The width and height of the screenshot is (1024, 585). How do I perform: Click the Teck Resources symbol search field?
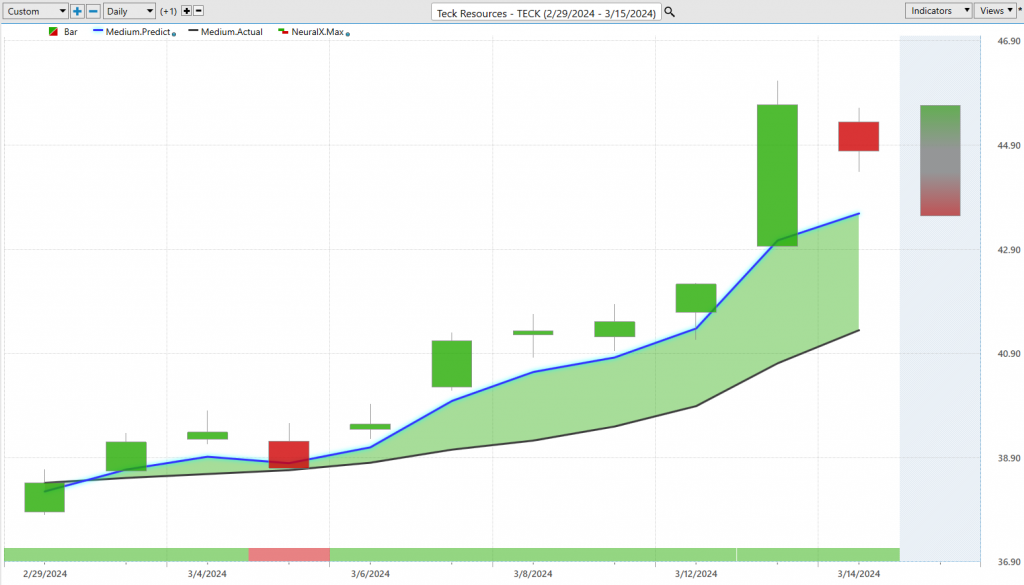pyautogui.click(x=546, y=12)
